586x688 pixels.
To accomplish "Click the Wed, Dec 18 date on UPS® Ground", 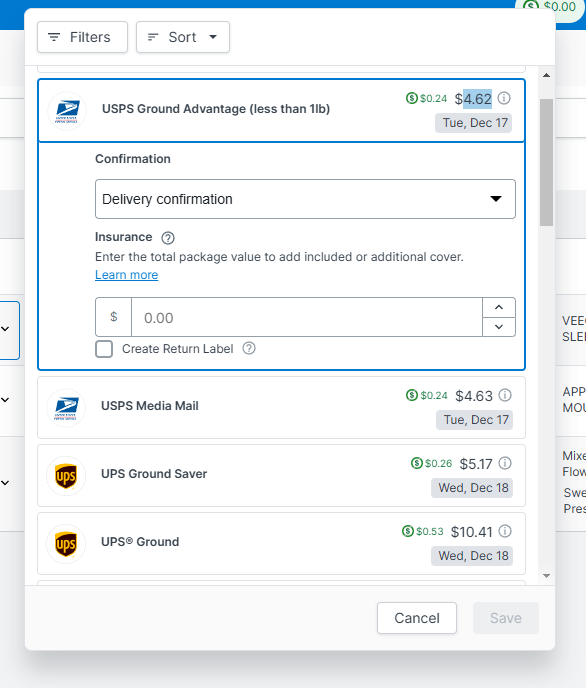I will (472, 556).
